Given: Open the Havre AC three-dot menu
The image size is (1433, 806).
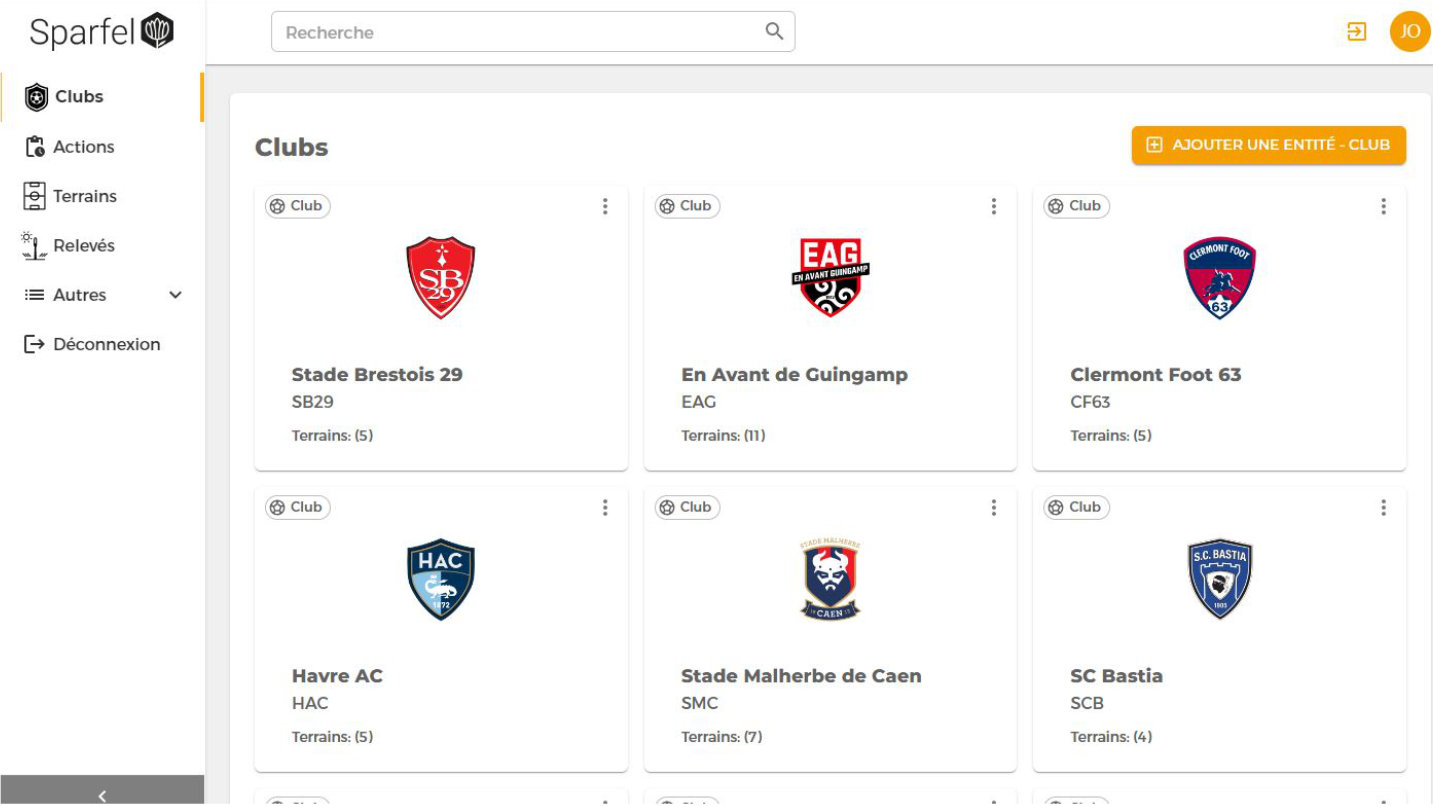Looking at the screenshot, I should [x=604, y=507].
